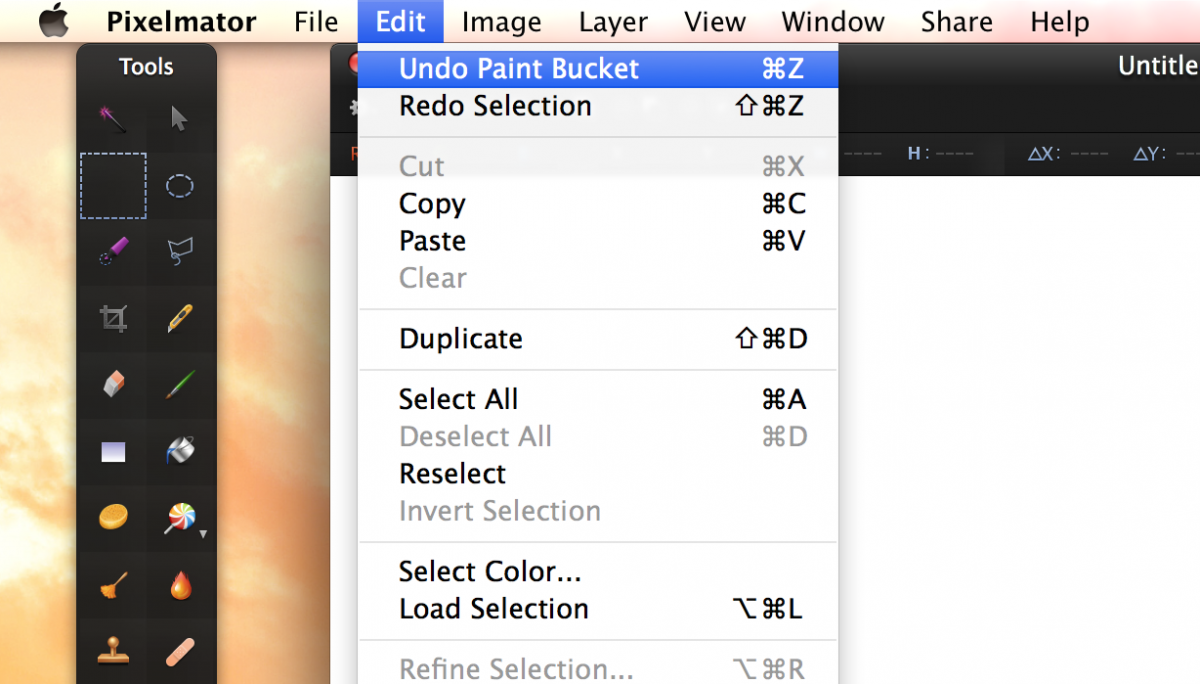Open the Window menu
Screen dimensions: 1200x684
(x=833, y=21)
